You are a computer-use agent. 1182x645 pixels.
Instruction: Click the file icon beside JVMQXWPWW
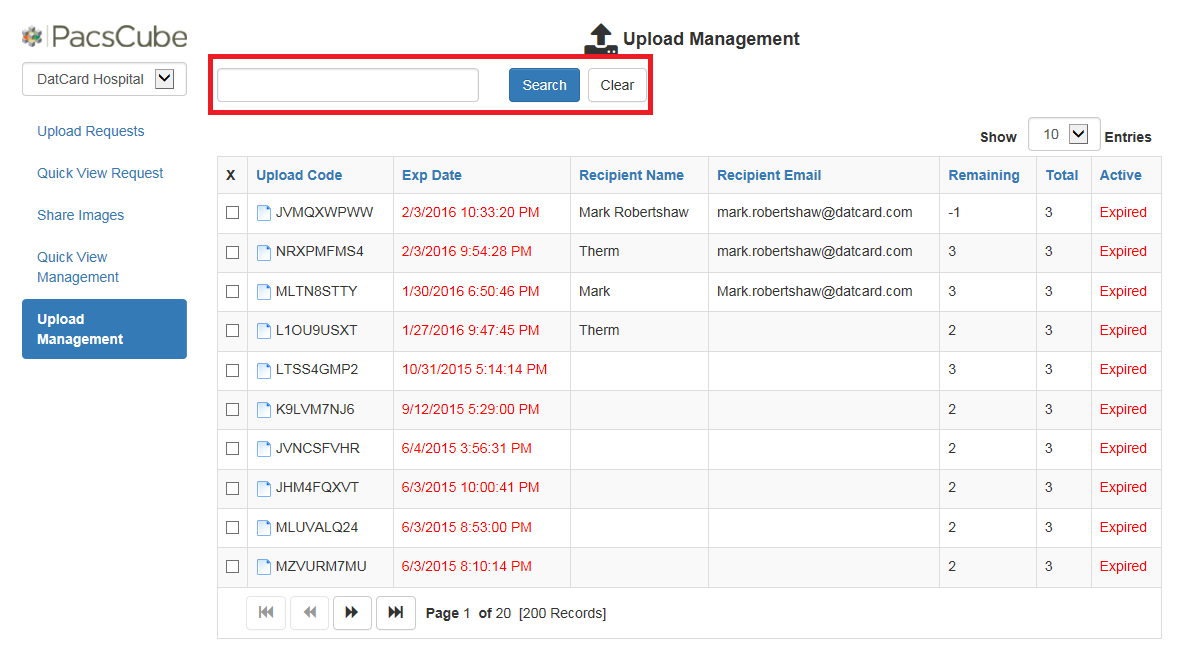point(264,213)
